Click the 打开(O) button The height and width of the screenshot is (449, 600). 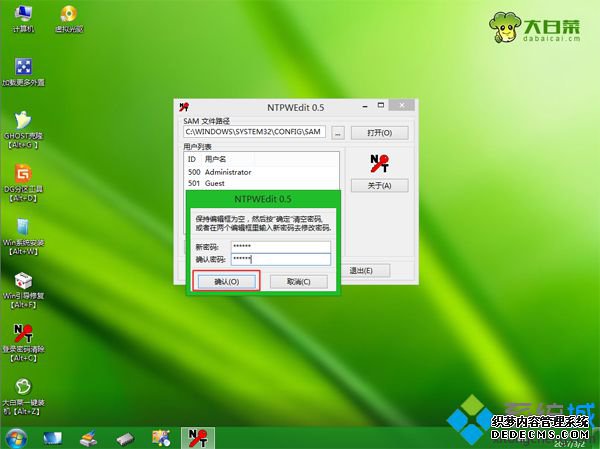tap(380, 133)
